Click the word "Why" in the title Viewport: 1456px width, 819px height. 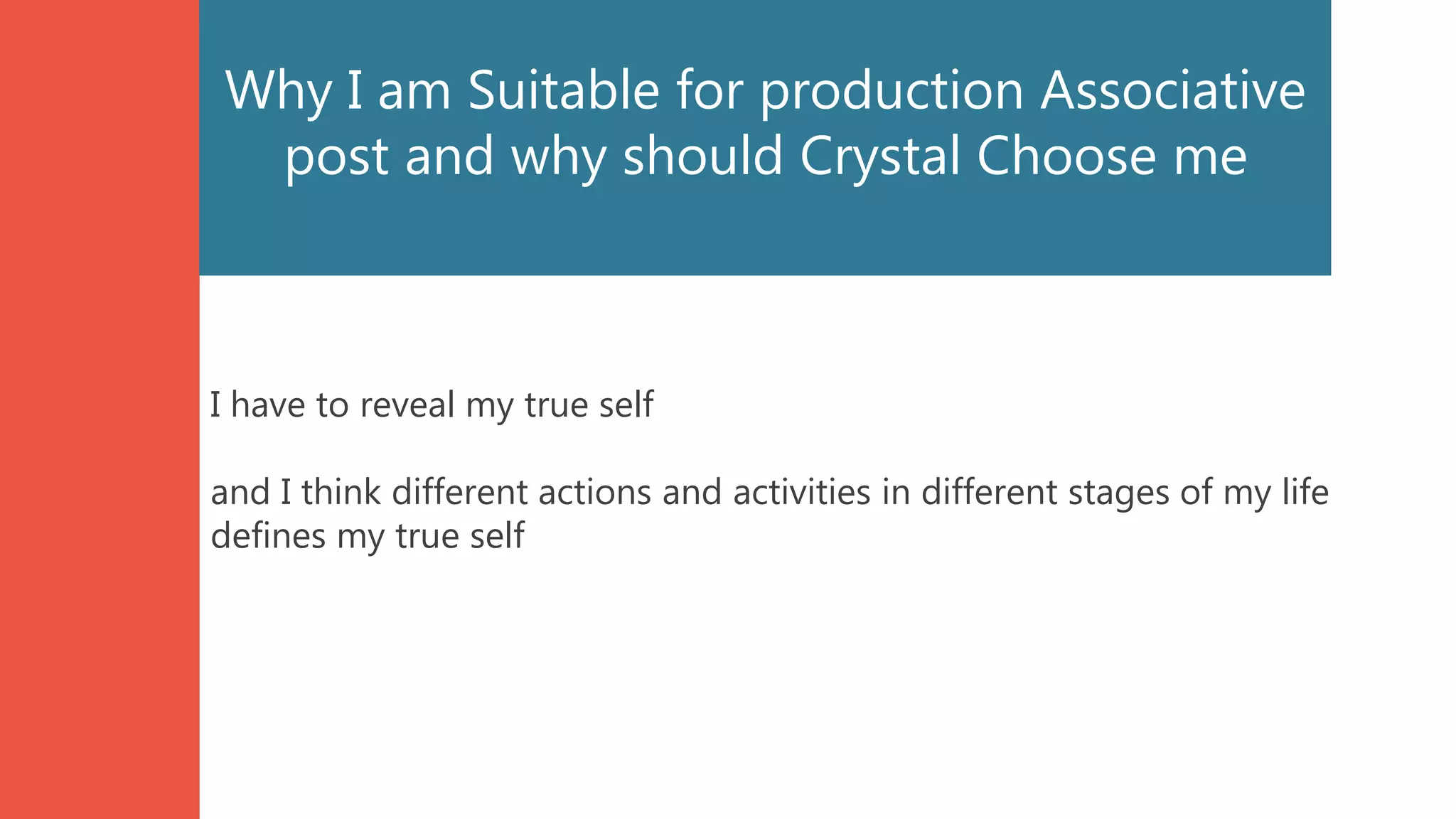[x=278, y=91]
